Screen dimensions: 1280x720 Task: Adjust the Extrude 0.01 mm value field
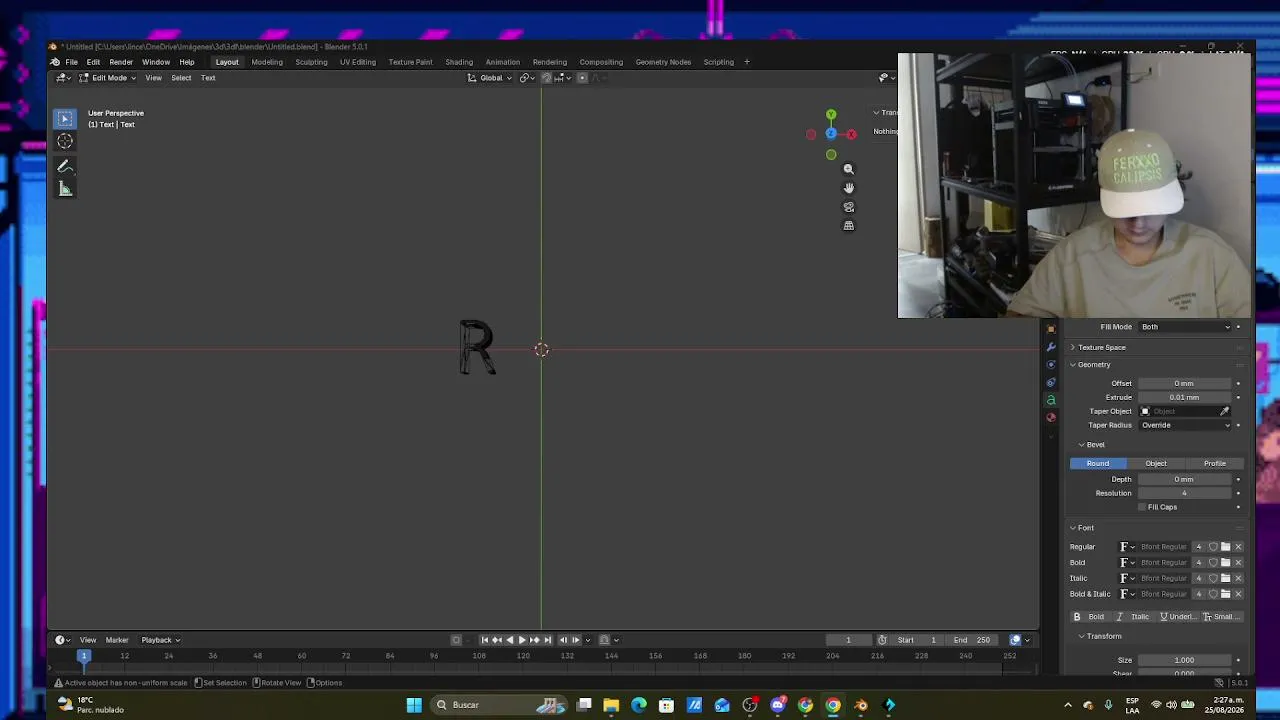1185,397
